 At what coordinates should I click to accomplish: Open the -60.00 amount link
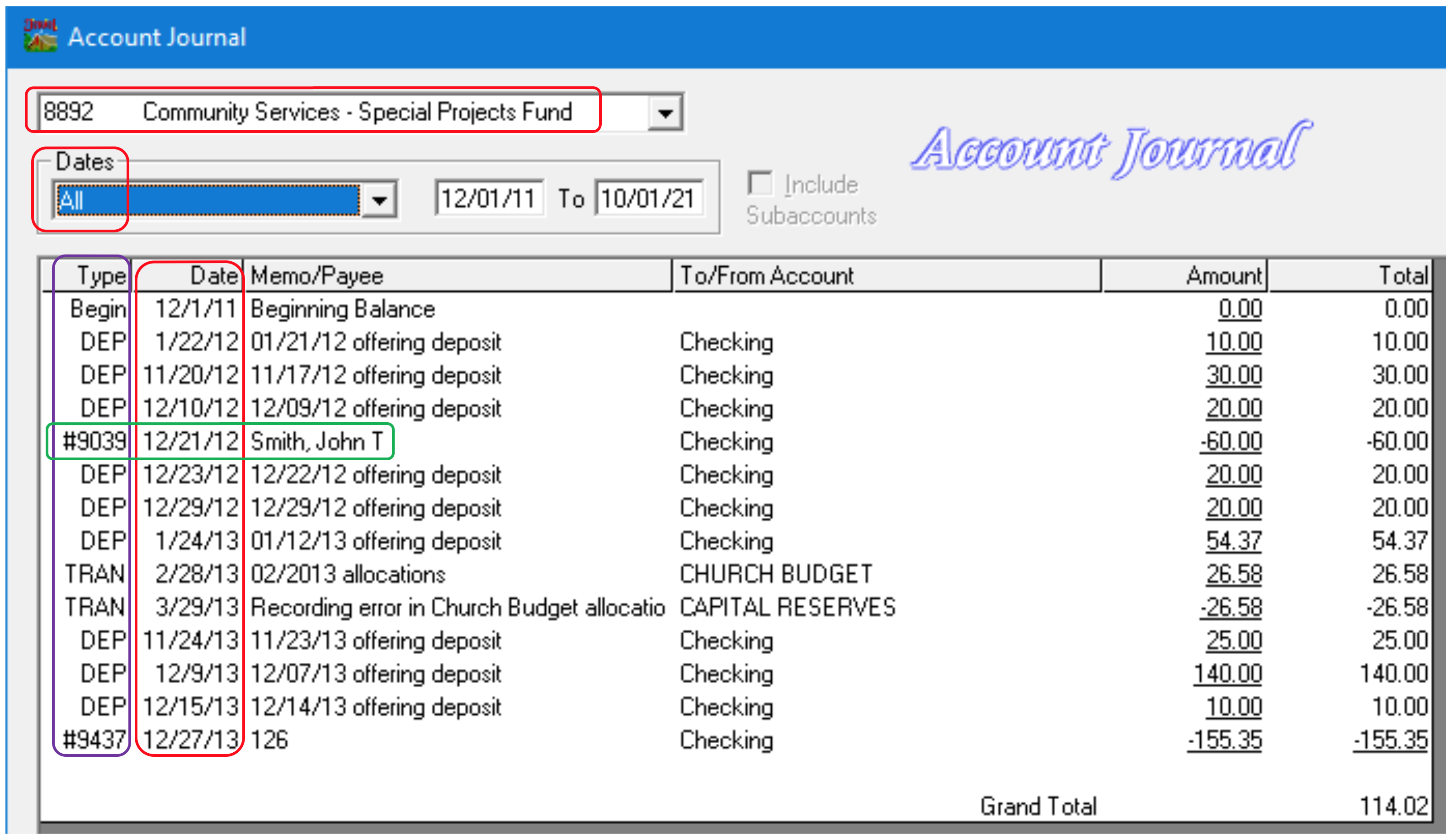click(1231, 442)
